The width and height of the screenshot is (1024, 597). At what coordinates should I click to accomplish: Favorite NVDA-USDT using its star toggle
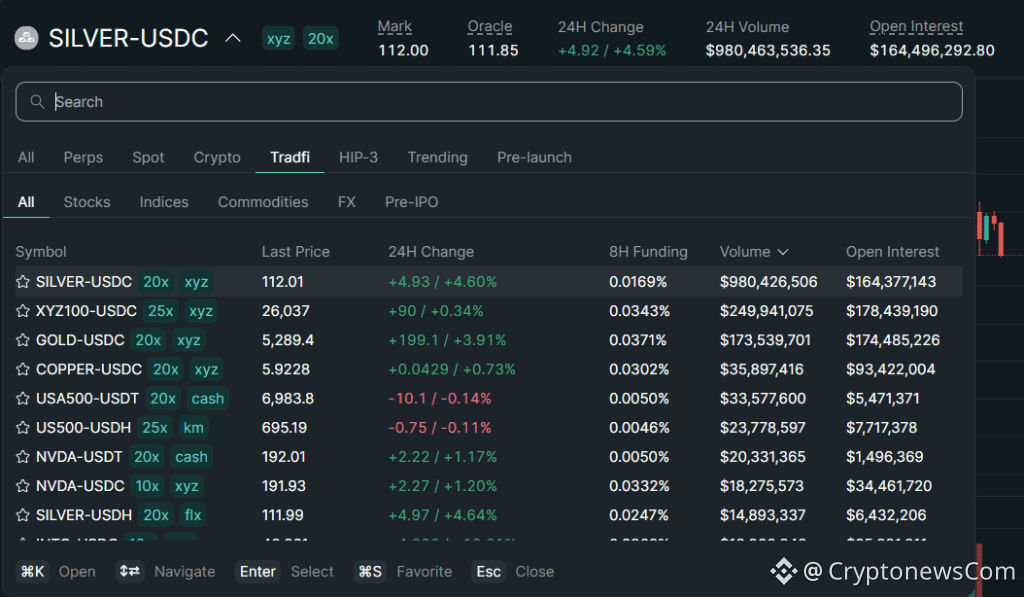[x=21, y=457]
